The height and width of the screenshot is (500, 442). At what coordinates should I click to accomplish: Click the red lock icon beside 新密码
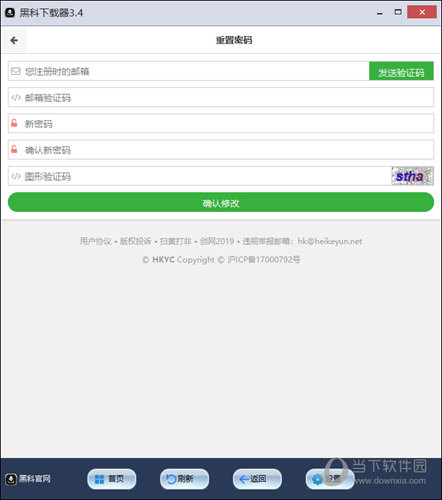(14, 123)
